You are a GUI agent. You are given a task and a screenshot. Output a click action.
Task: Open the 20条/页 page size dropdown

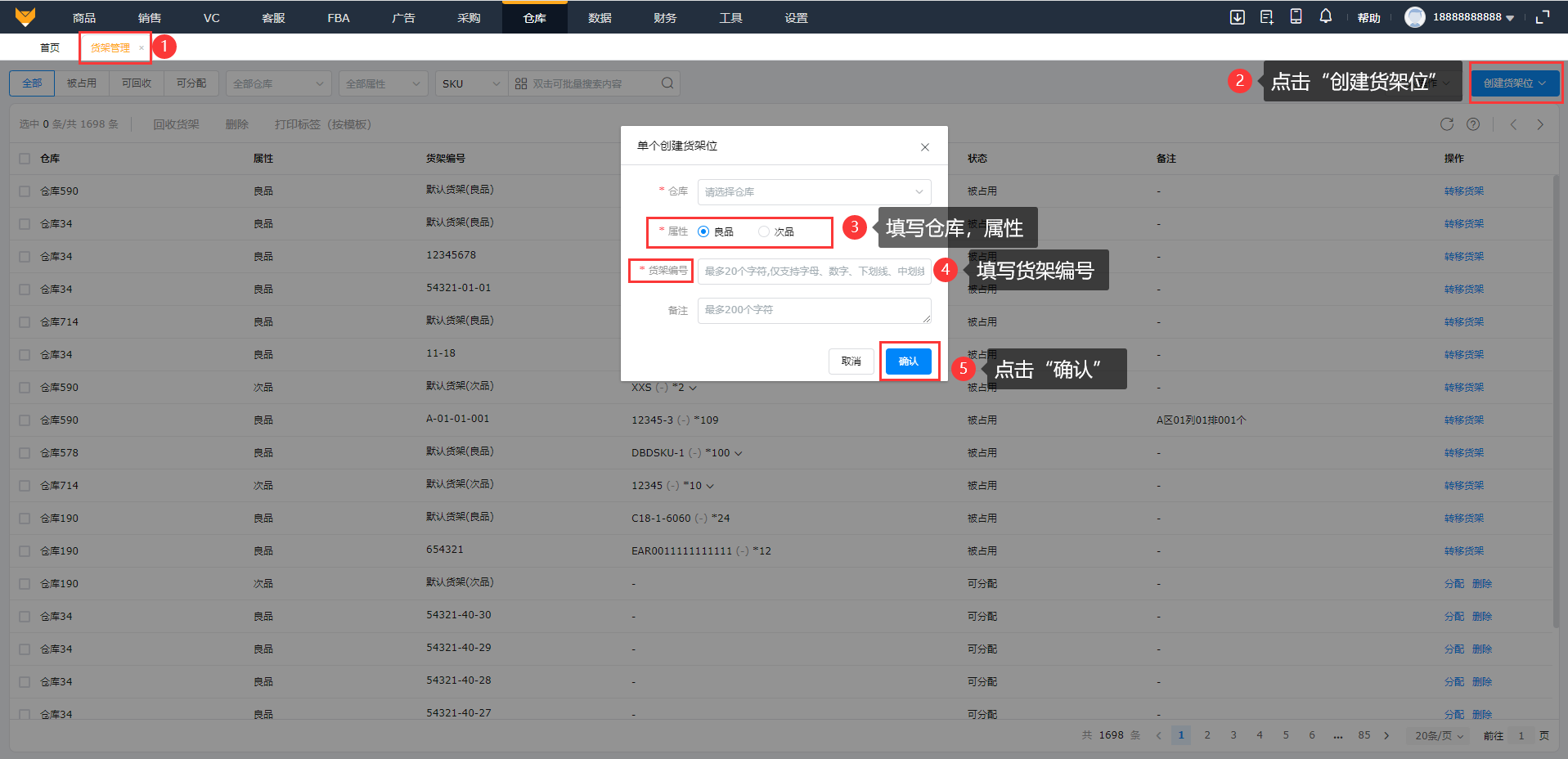(x=1440, y=735)
